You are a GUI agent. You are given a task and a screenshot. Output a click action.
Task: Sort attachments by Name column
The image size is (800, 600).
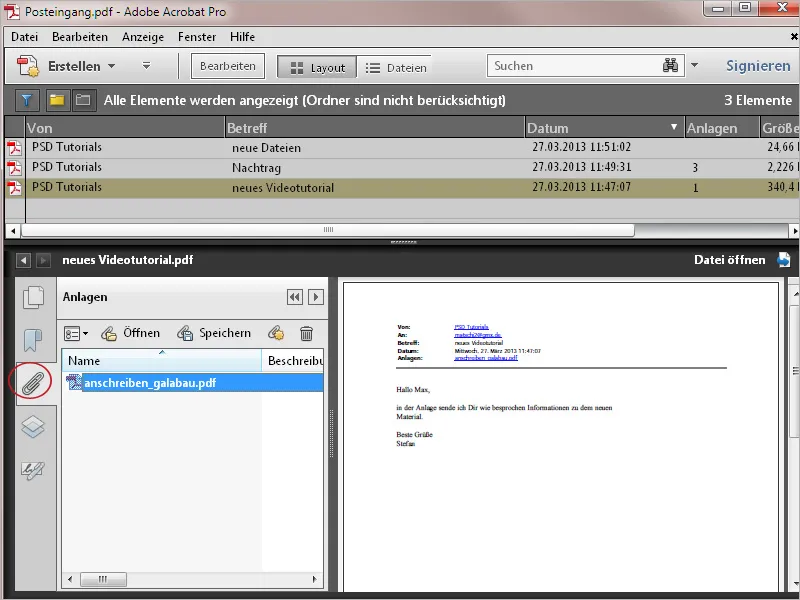162,361
